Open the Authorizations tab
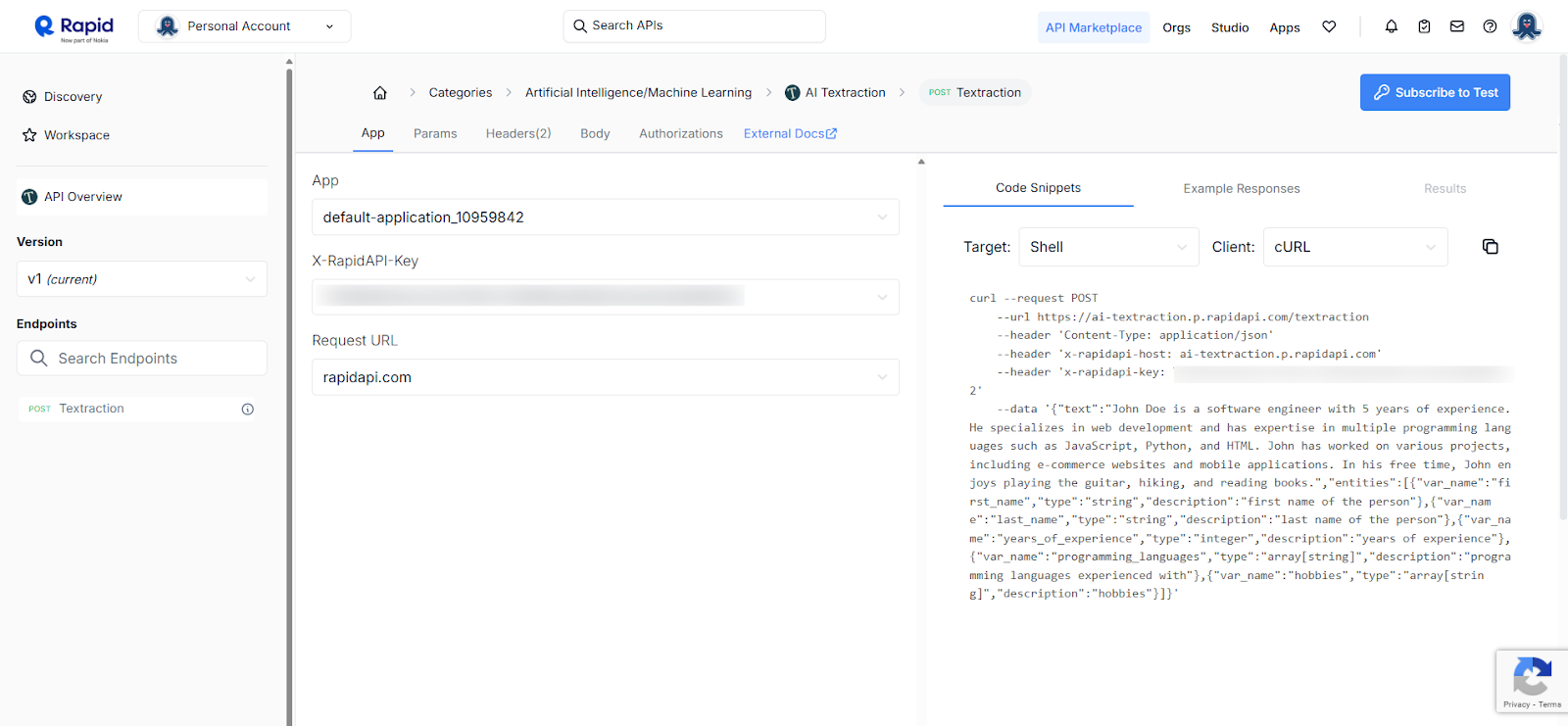This screenshot has height=726, width=1568. 681,134
